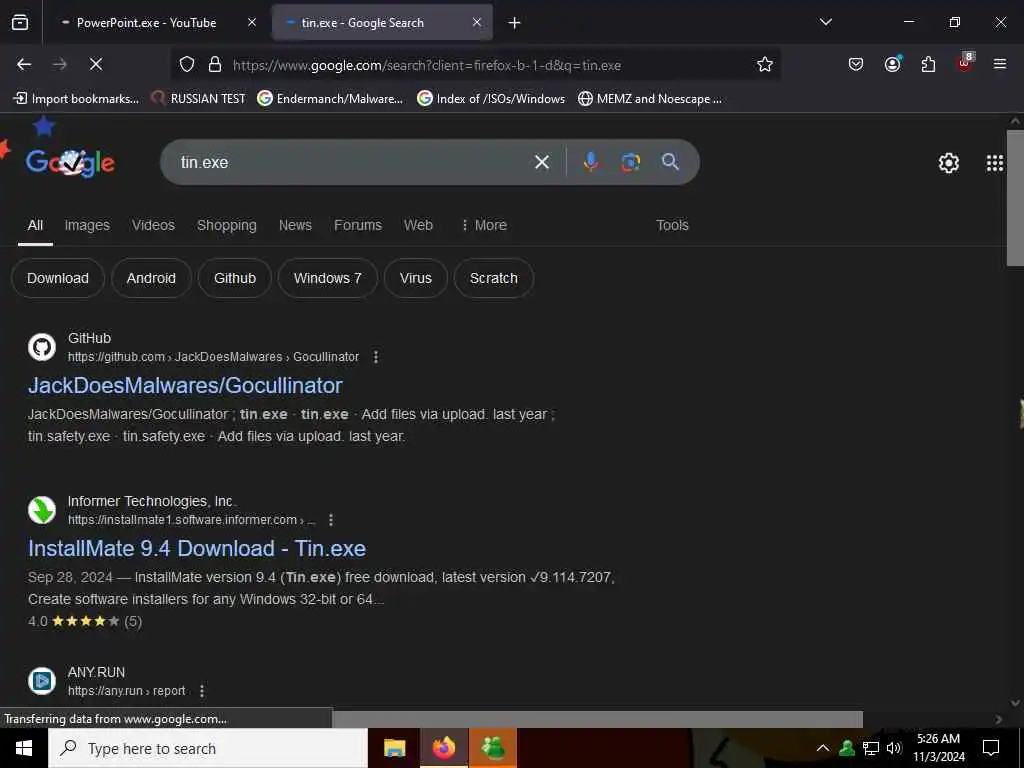Select the Android suggestion chip

point(151,278)
